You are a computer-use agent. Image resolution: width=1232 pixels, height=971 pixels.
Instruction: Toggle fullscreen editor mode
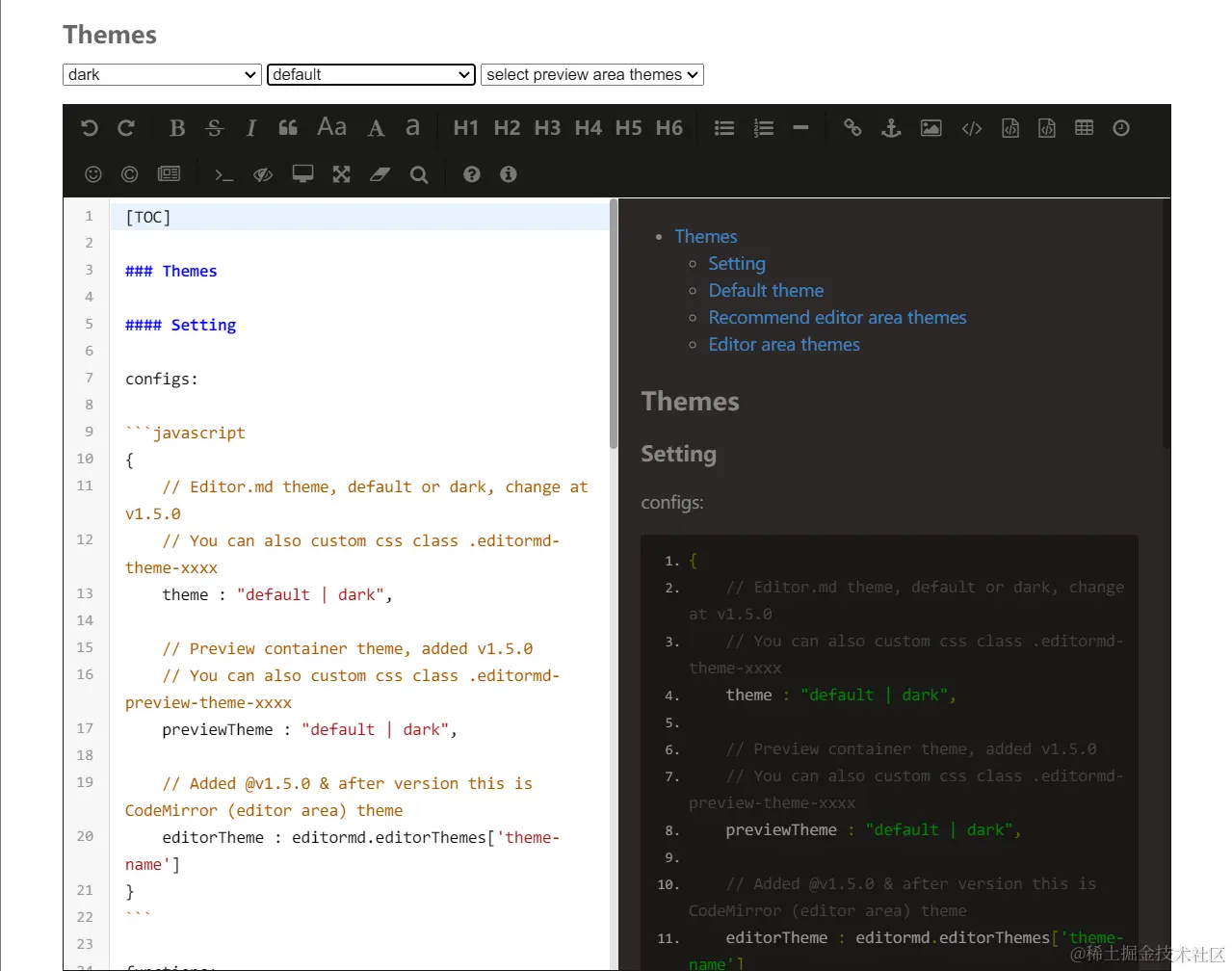tap(342, 174)
